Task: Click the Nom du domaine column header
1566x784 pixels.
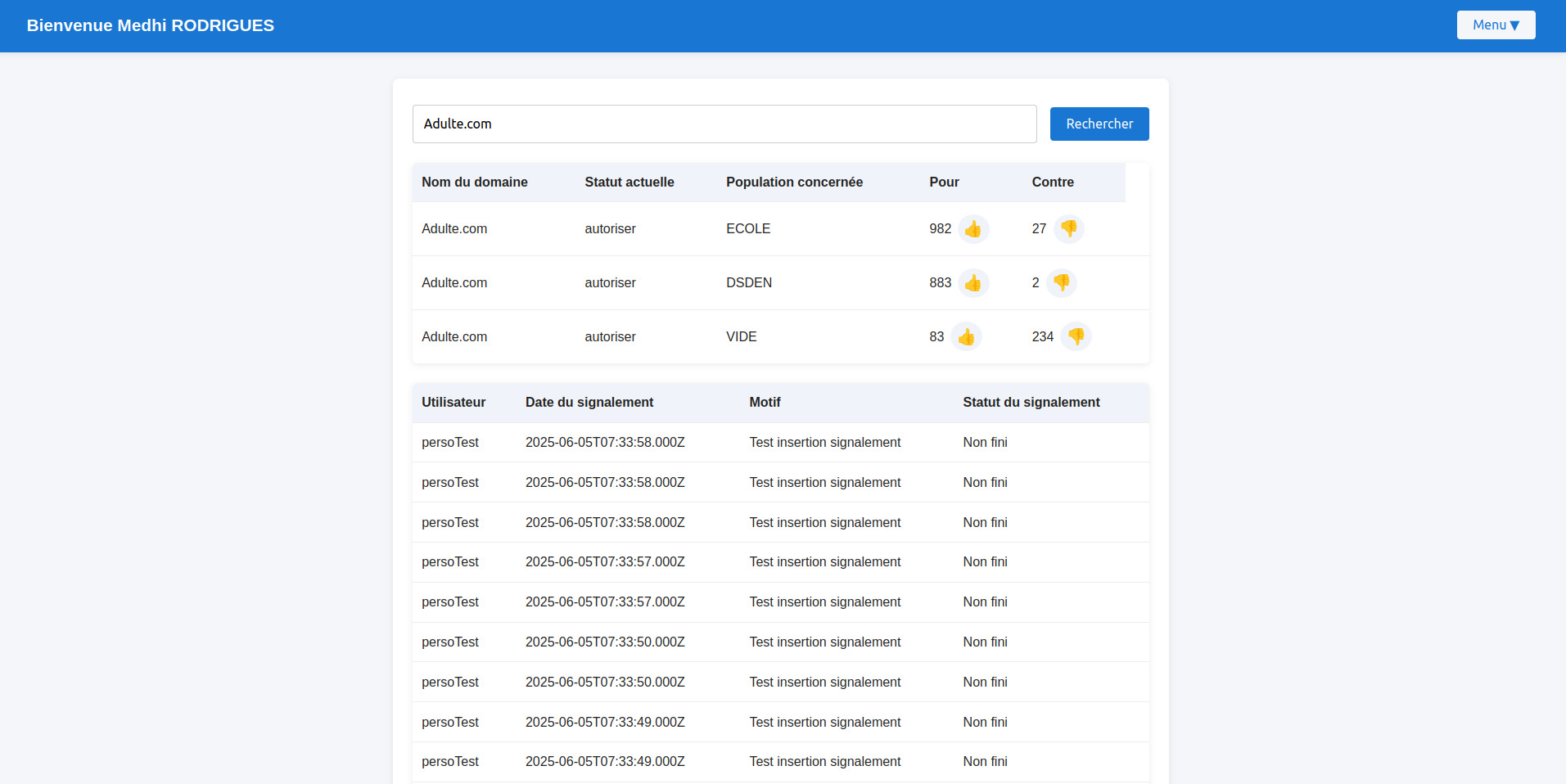Action: pos(475,182)
